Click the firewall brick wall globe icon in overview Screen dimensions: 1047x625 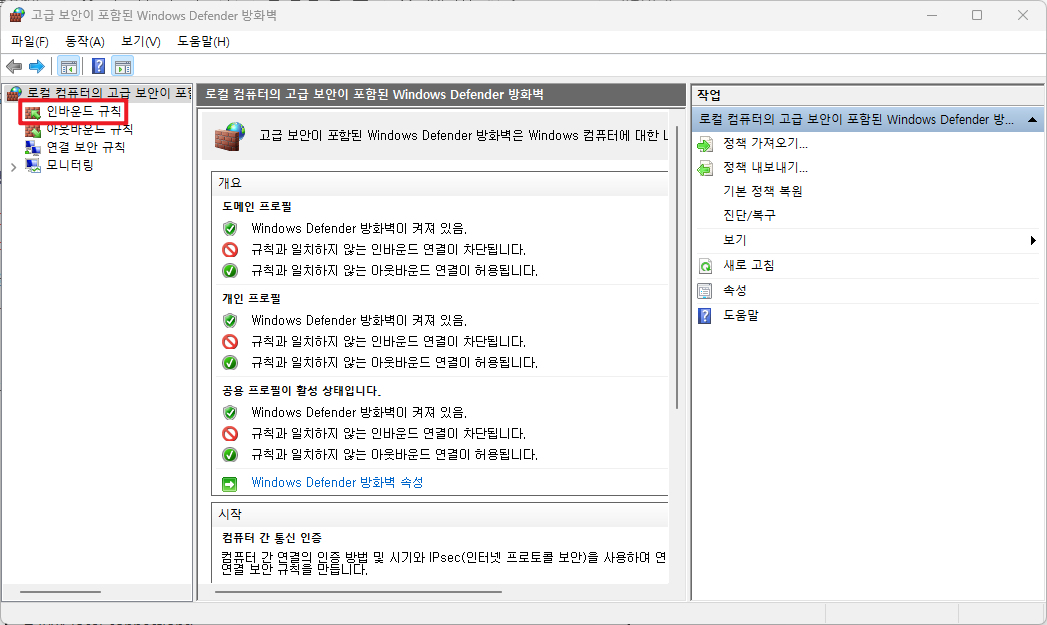click(x=230, y=136)
